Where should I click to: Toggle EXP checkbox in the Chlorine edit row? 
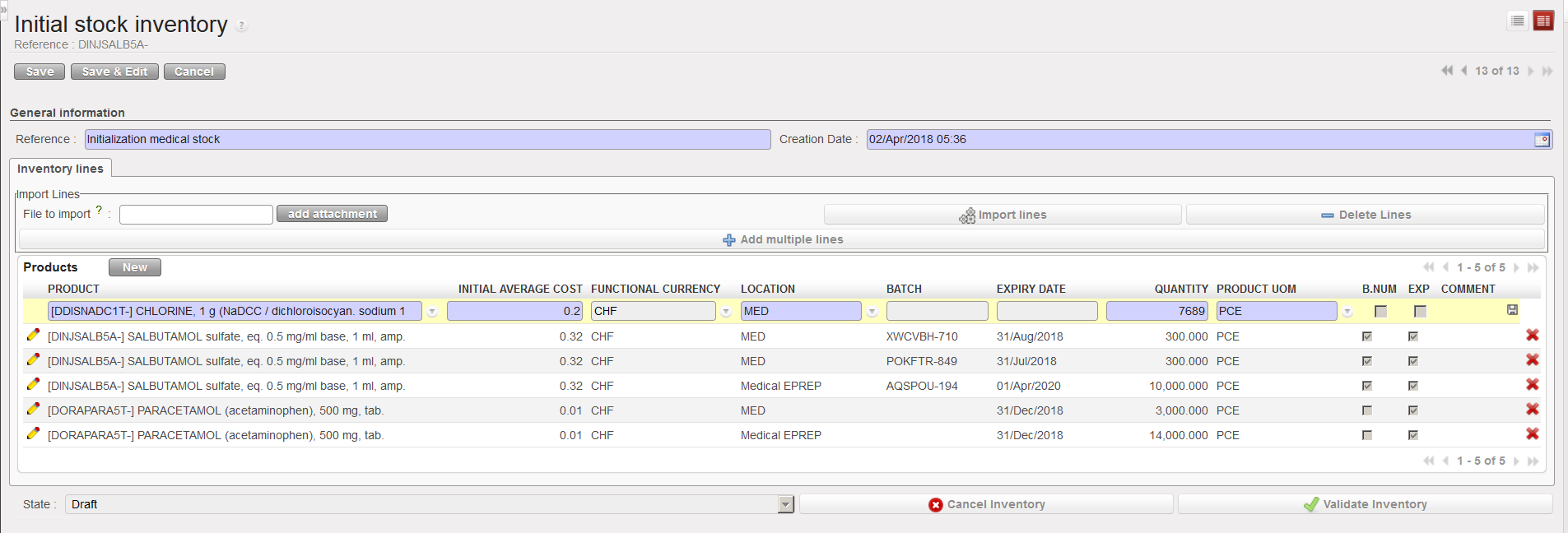(x=1420, y=312)
